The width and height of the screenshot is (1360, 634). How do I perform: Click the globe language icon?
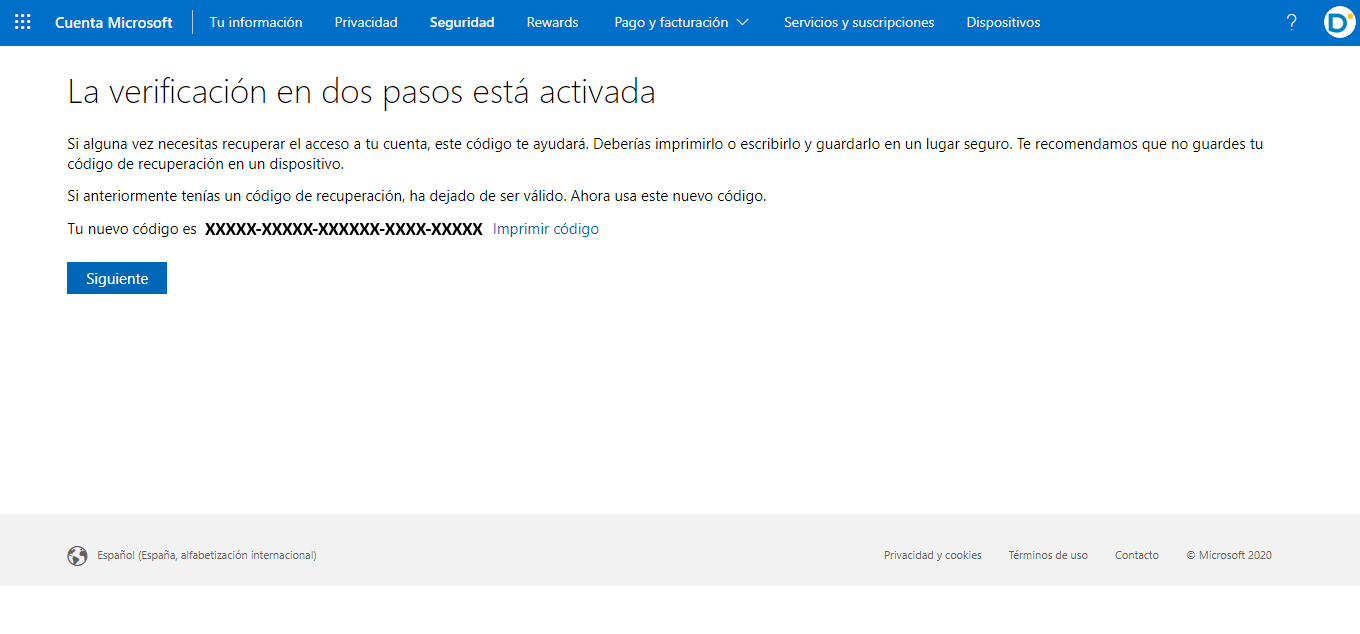click(77, 556)
